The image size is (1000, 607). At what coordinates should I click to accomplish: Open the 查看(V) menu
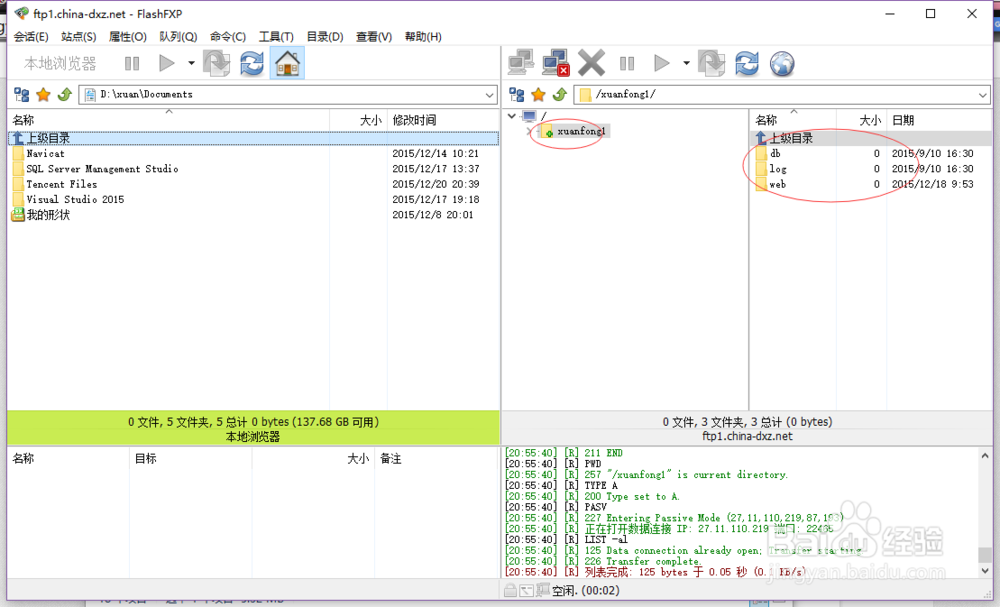pyautogui.click(x=374, y=37)
